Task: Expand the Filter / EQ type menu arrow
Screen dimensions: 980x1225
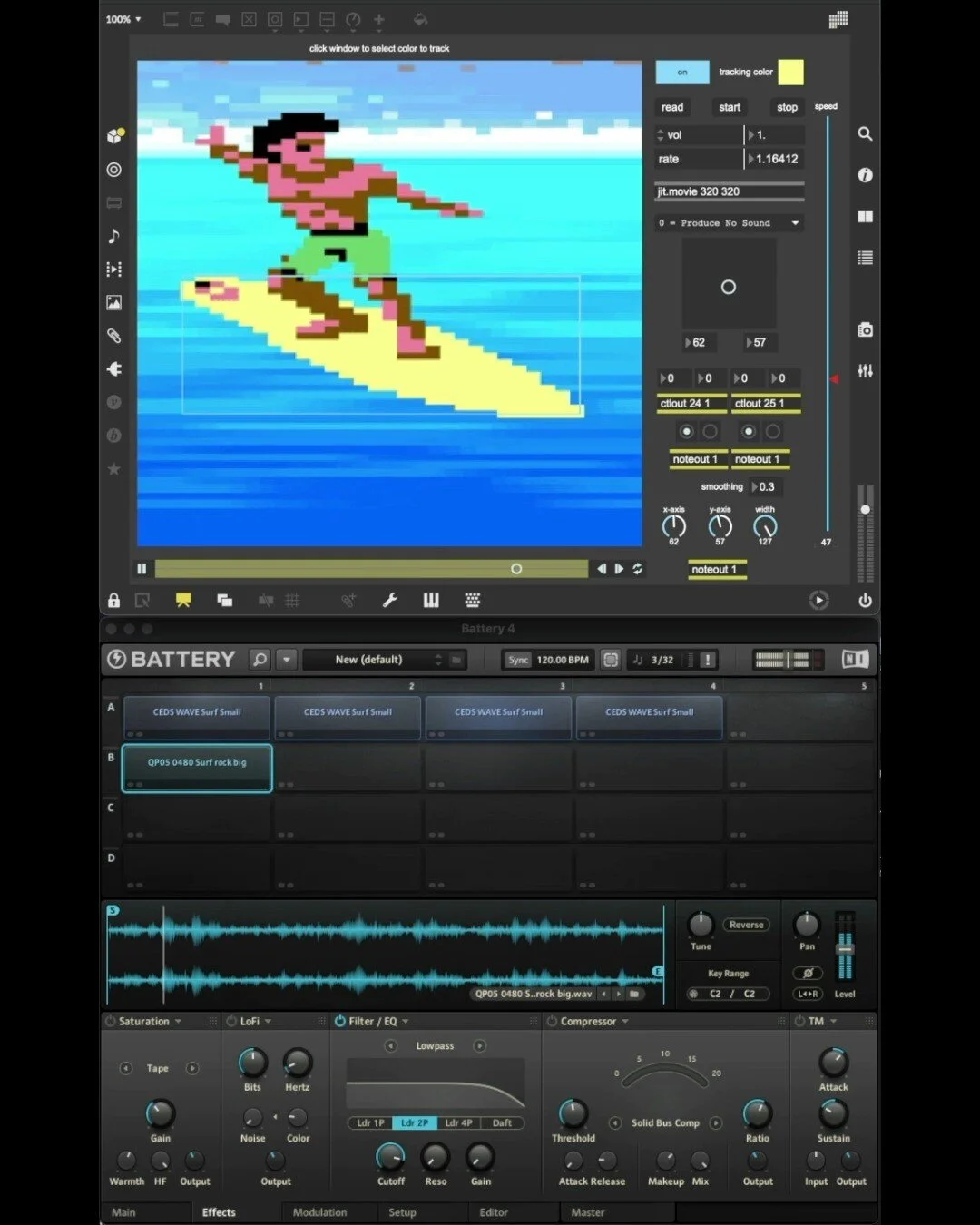Action: 405,1022
